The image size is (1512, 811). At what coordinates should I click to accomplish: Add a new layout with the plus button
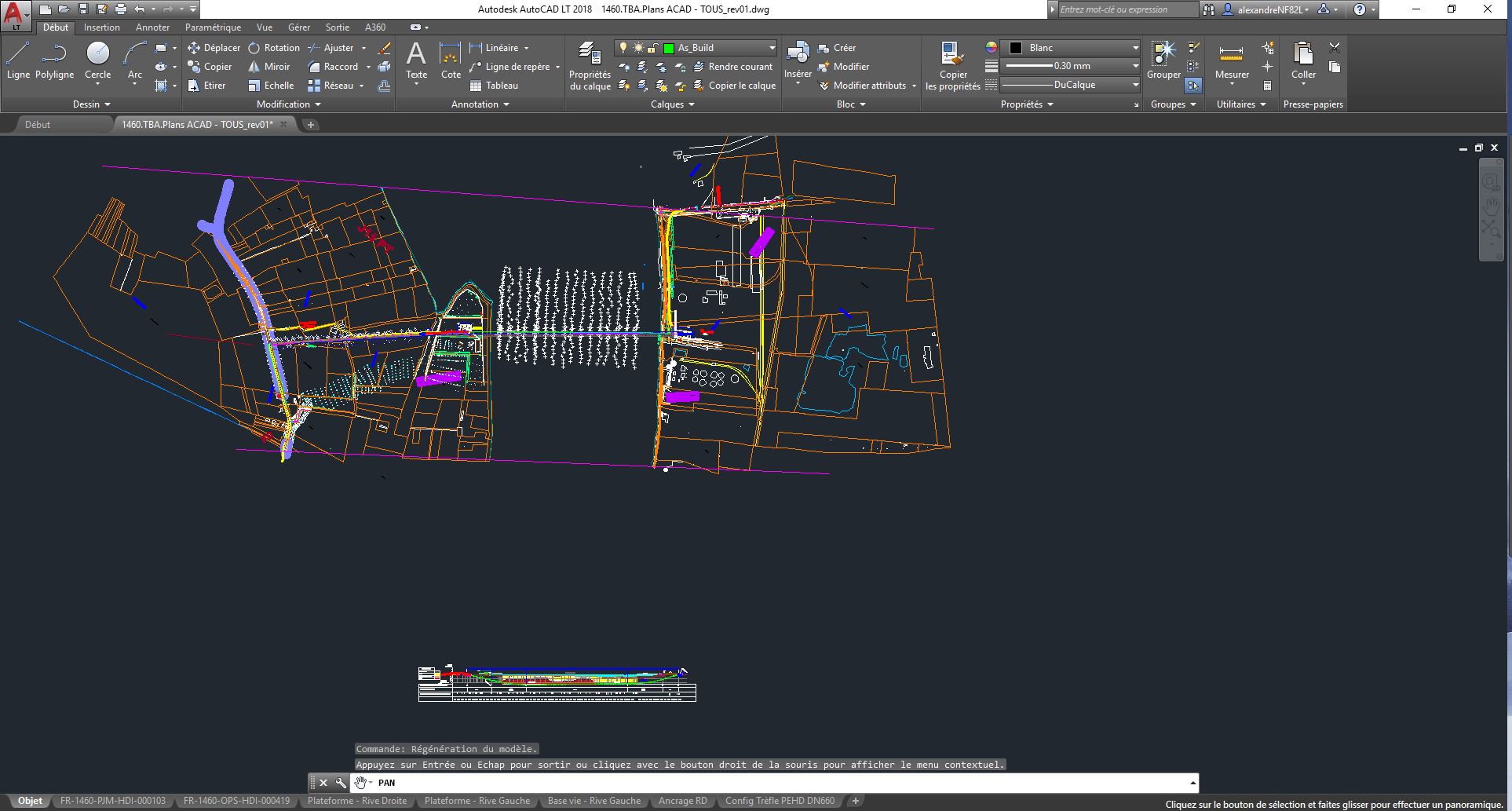pos(856,801)
